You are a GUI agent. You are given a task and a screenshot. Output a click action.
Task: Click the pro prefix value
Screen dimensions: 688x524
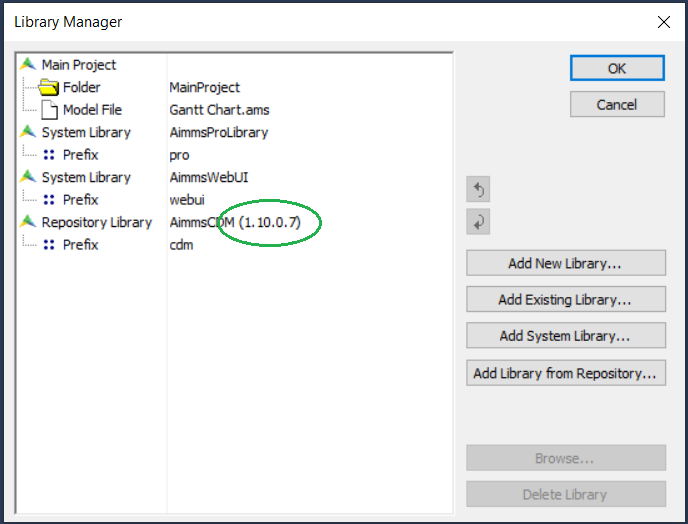click(179, 156)
